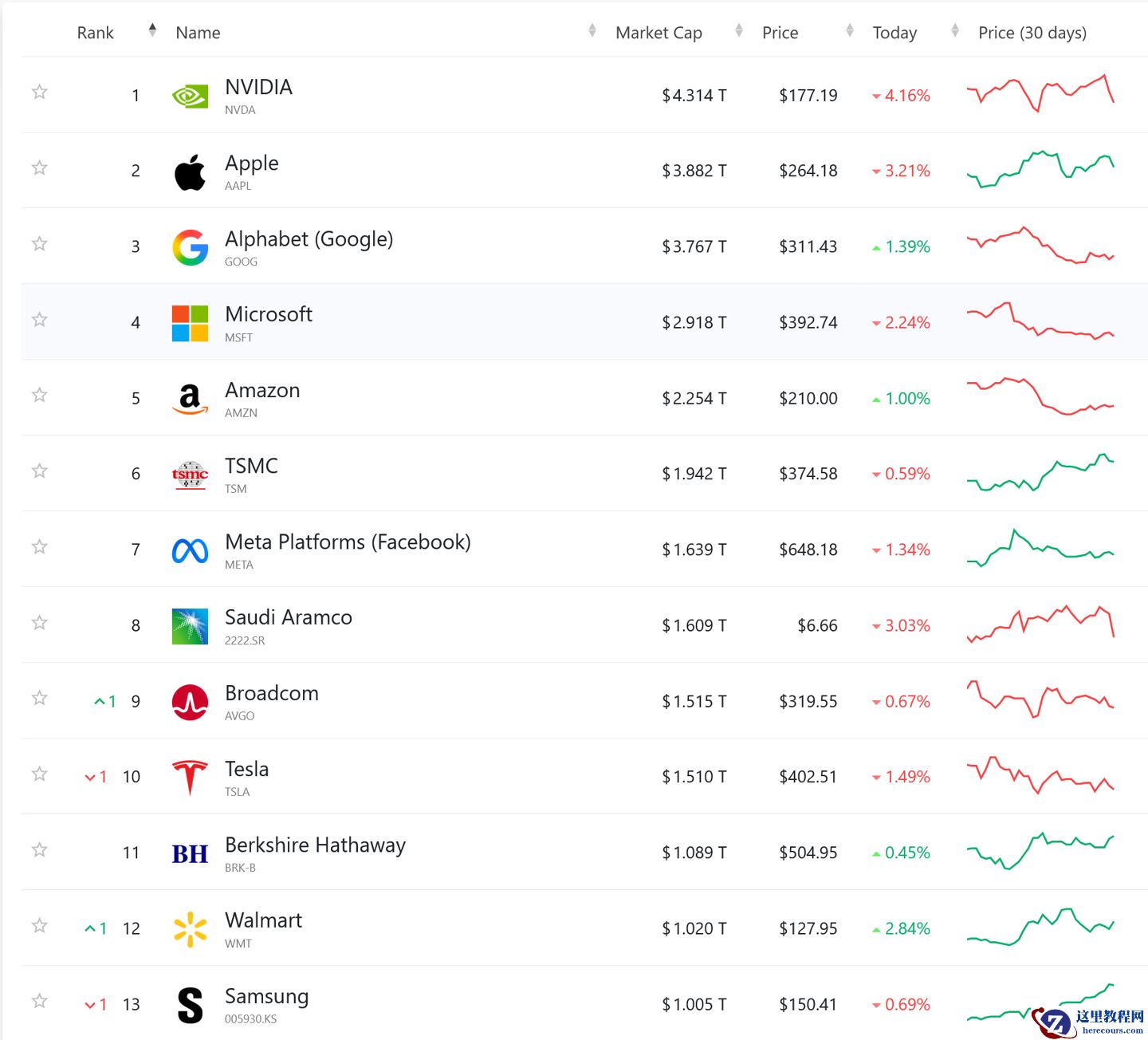The height and width of the screenshot is (1040, 1148).
Task: Click the Walmart spark logo icon
Action: [x=190, y=929]
